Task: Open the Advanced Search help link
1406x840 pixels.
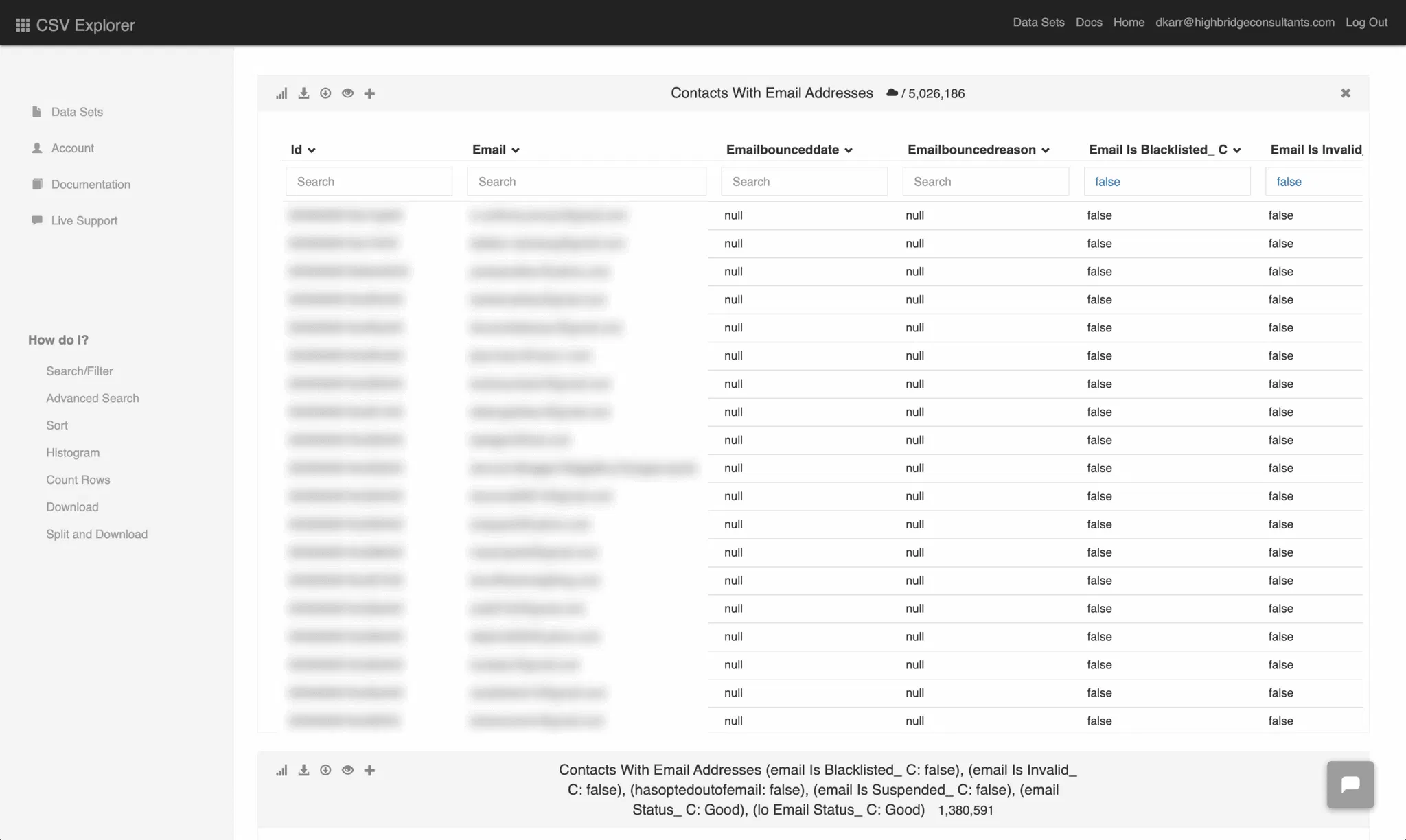Action: [x=93, y=399]
